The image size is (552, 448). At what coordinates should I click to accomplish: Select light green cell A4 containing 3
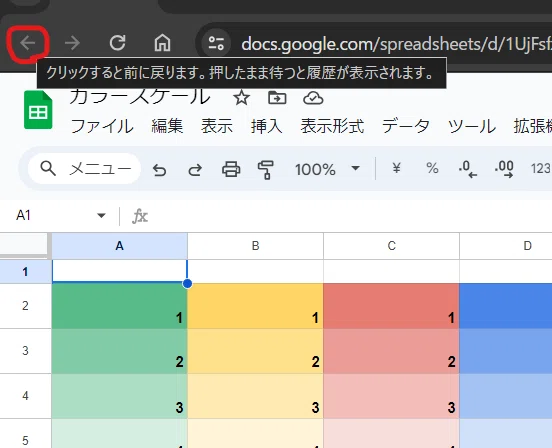120,396
